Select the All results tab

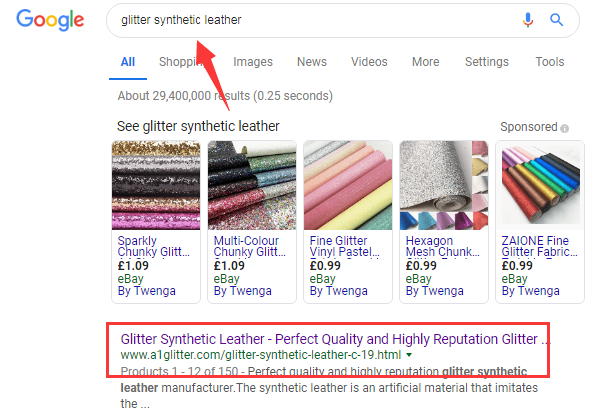point(128,62)
